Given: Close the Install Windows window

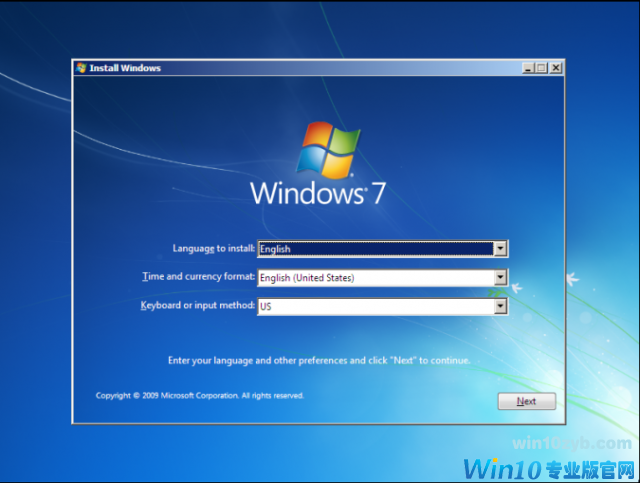Looking at the screenshot, I should pos(556,68).
